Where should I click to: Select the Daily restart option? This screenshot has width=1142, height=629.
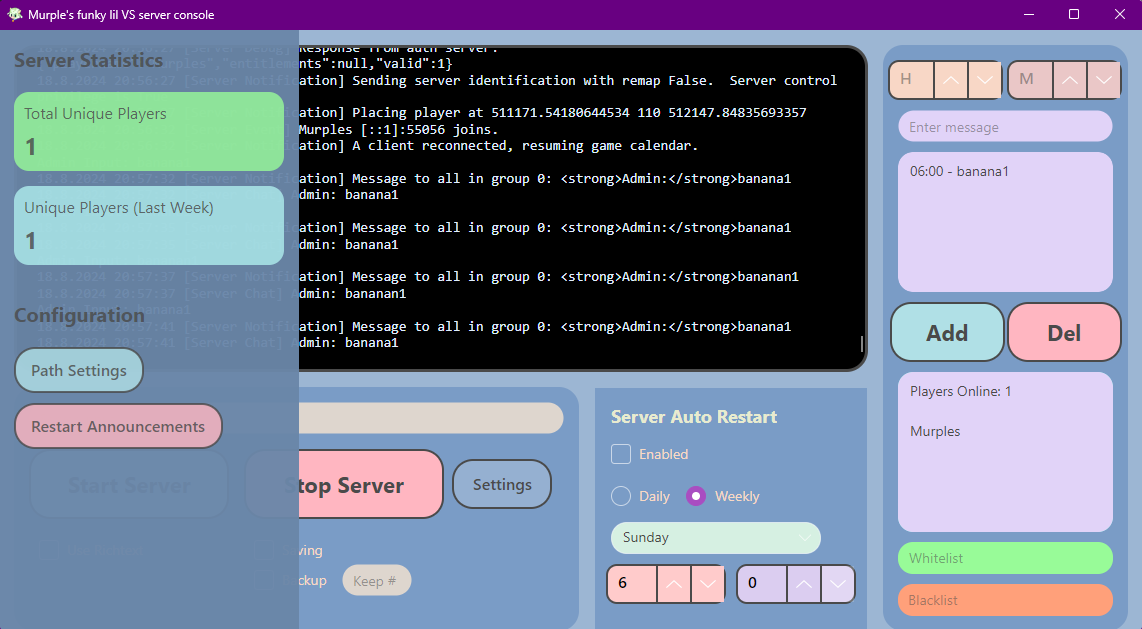[x=621, y=496]
